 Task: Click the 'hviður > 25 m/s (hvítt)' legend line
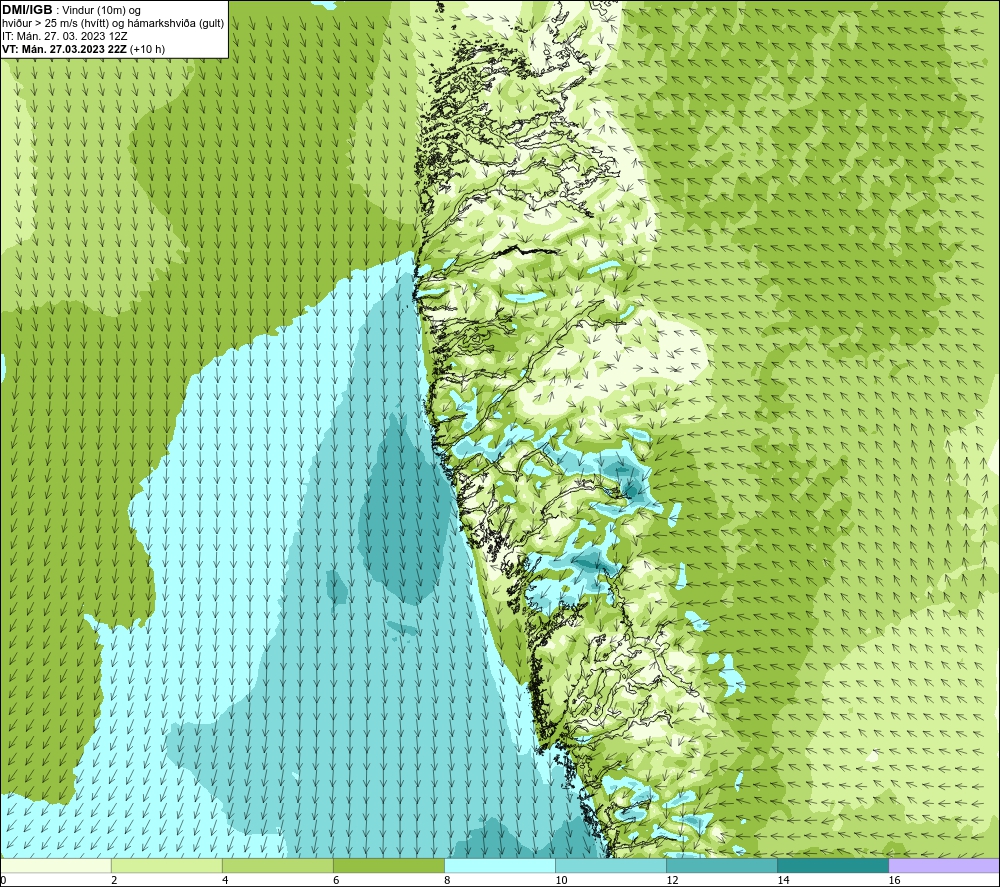113,23
